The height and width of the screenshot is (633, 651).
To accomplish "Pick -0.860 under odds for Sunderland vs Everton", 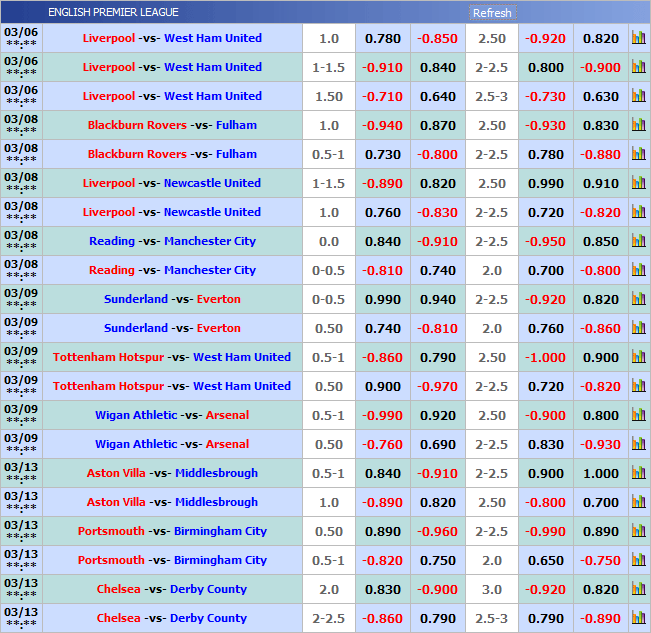I will [601, 329].
